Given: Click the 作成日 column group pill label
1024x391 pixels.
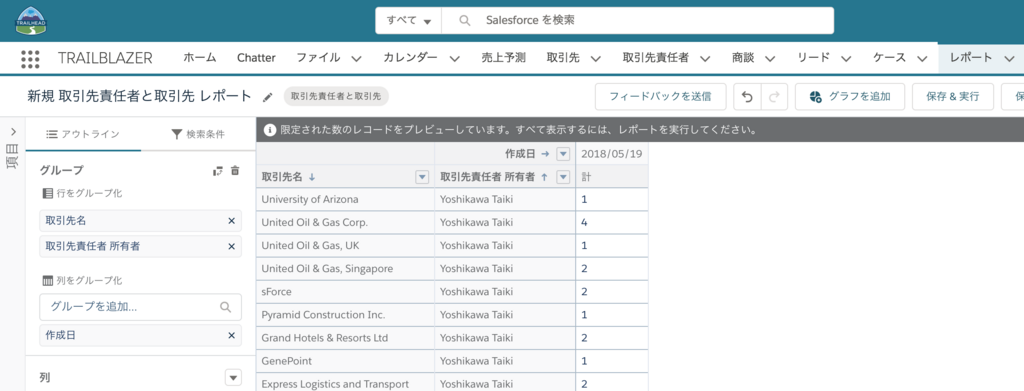Looking at the screenshot, I should click(60, 335).
